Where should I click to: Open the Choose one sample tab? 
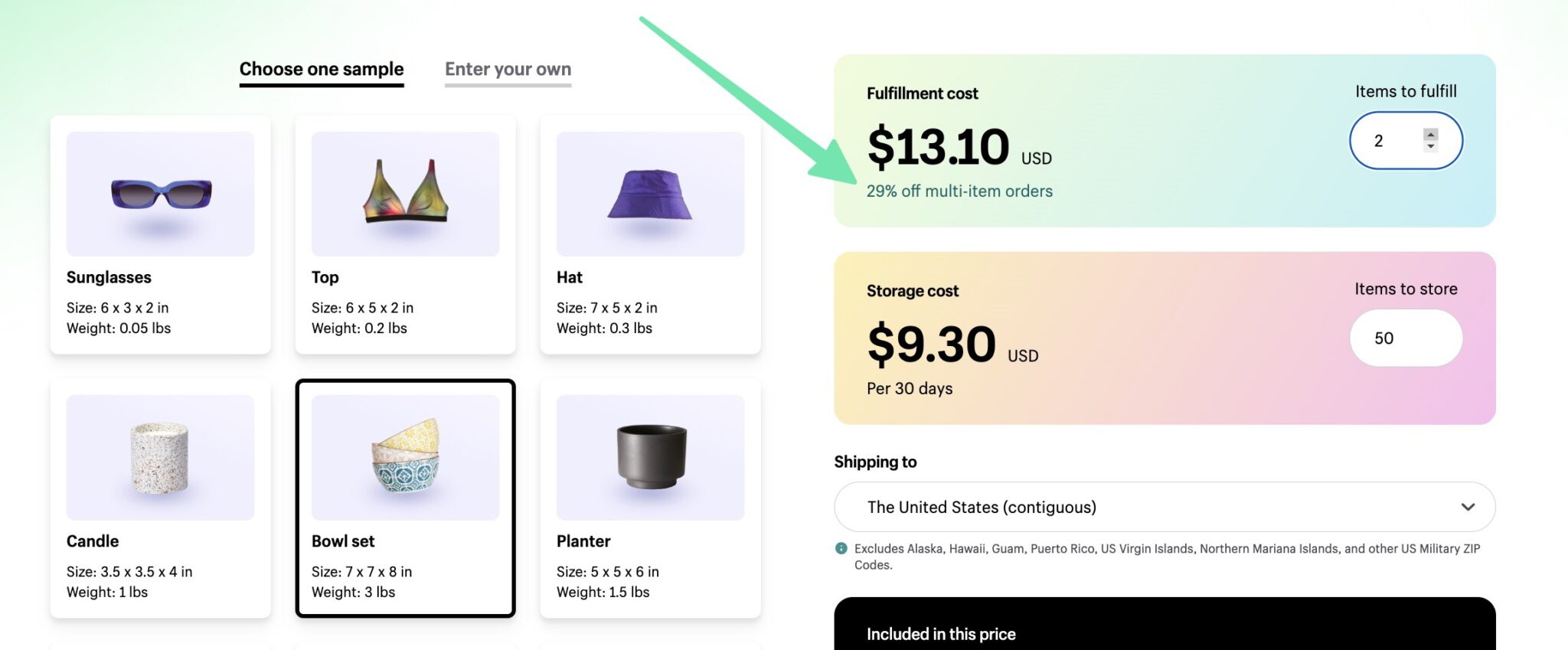[322, 69]
